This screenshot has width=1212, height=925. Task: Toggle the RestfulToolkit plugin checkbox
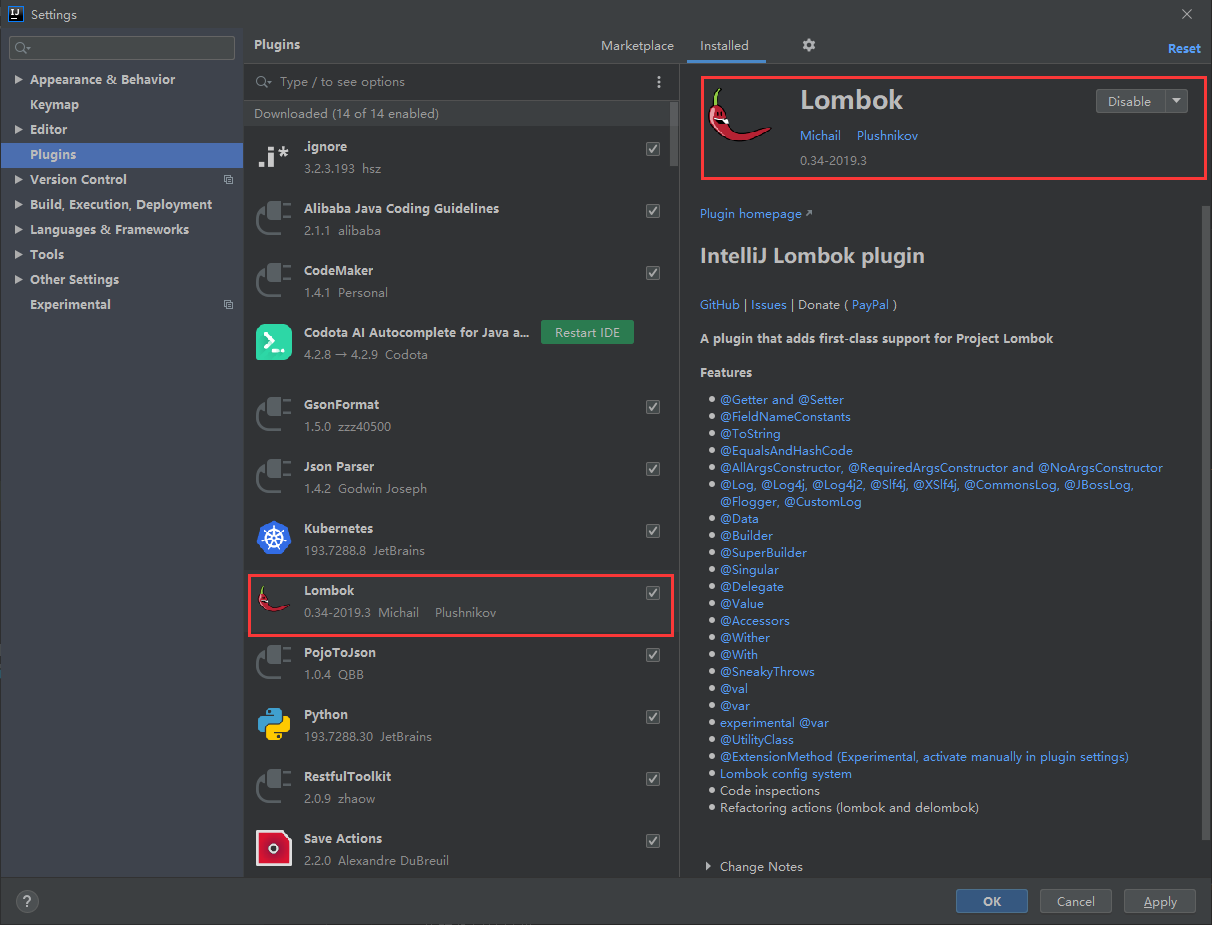(x=653, y=779)
